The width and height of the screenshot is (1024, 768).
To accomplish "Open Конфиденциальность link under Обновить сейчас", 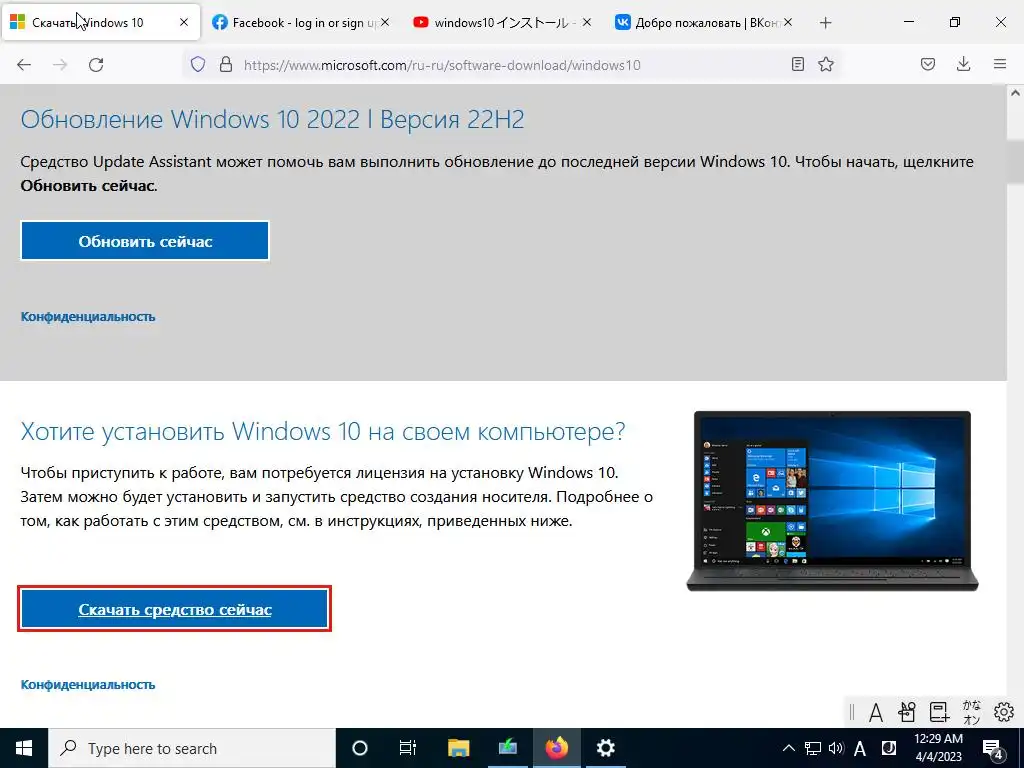I will click(x=88, y=317).
